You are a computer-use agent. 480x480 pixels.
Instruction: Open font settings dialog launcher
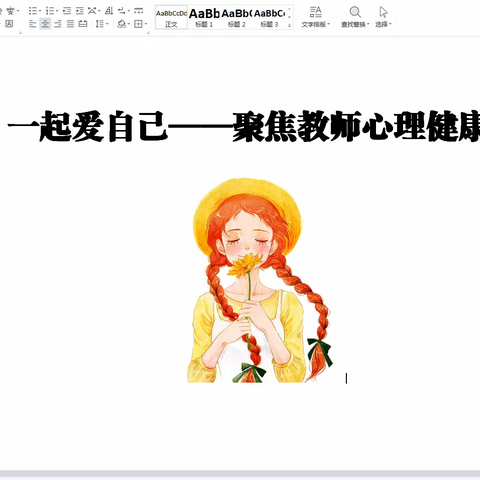20,32
